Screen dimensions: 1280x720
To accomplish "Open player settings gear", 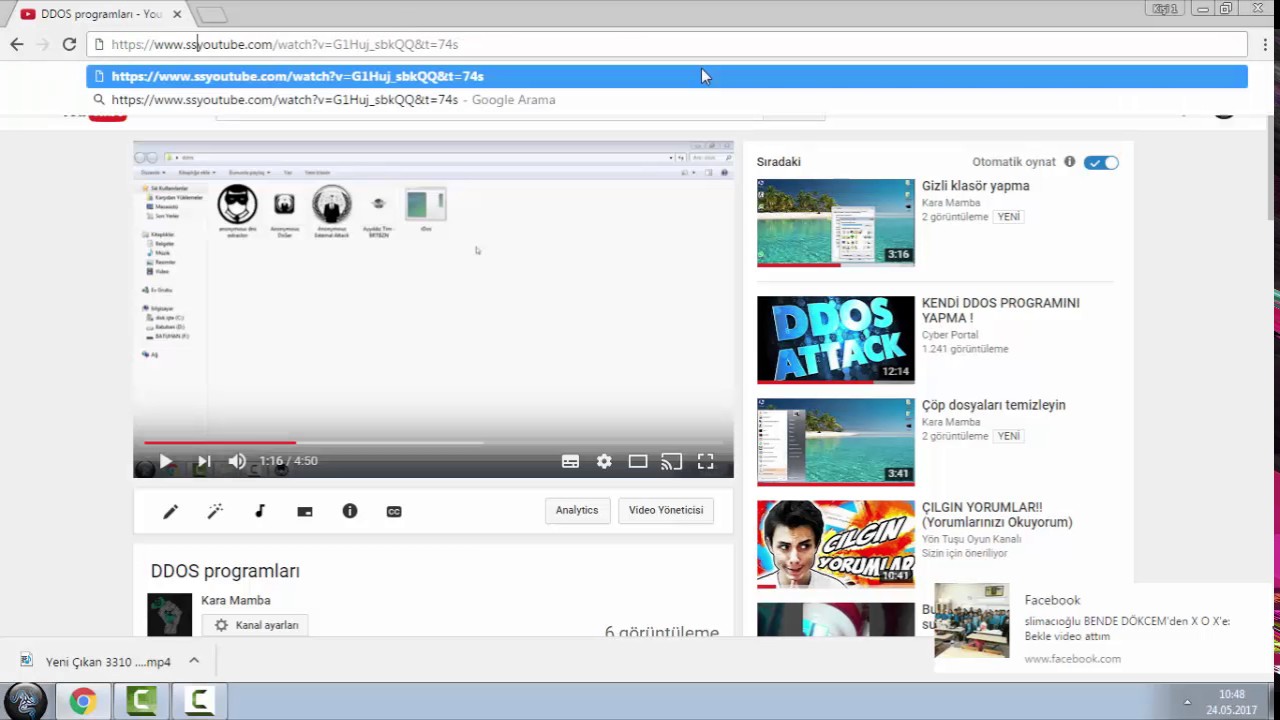I will click(x=604, y=461).
